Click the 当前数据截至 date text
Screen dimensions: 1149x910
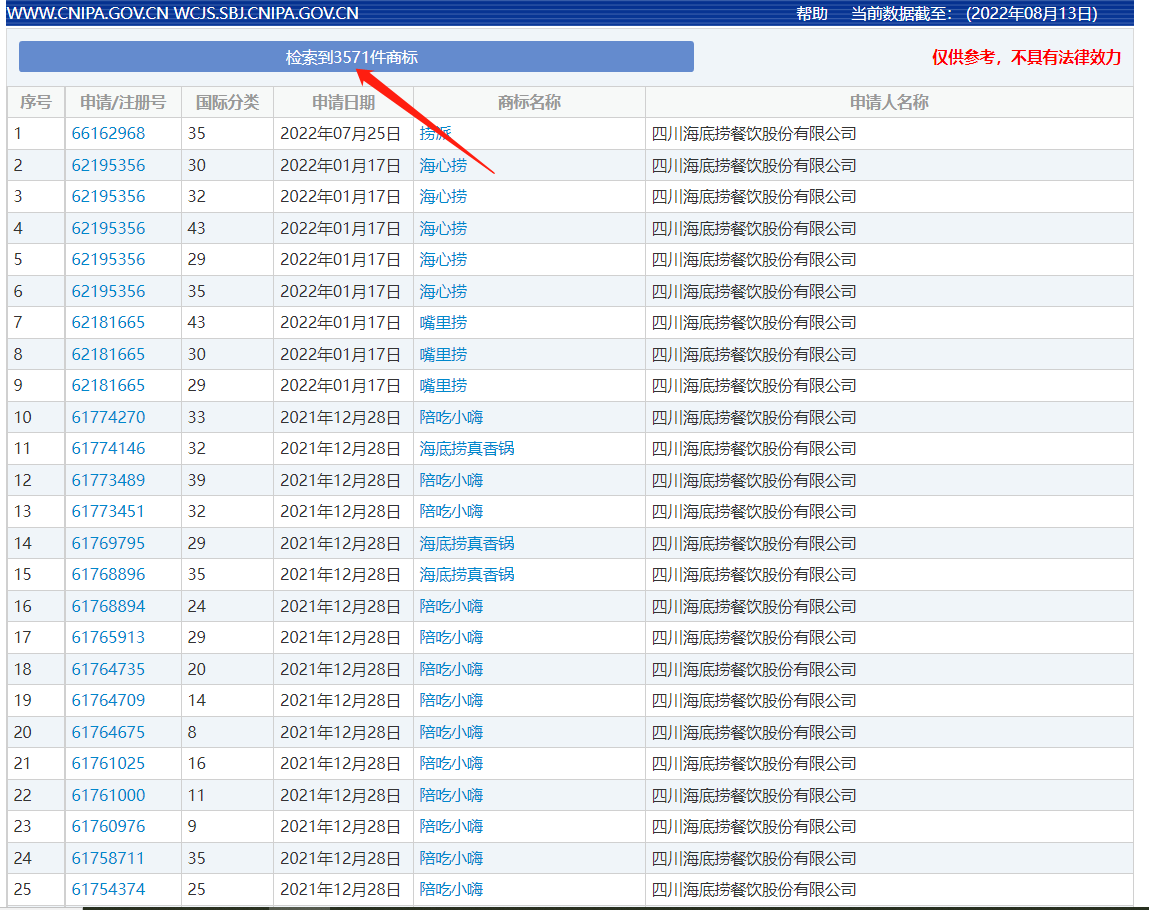tap(974, 13)
